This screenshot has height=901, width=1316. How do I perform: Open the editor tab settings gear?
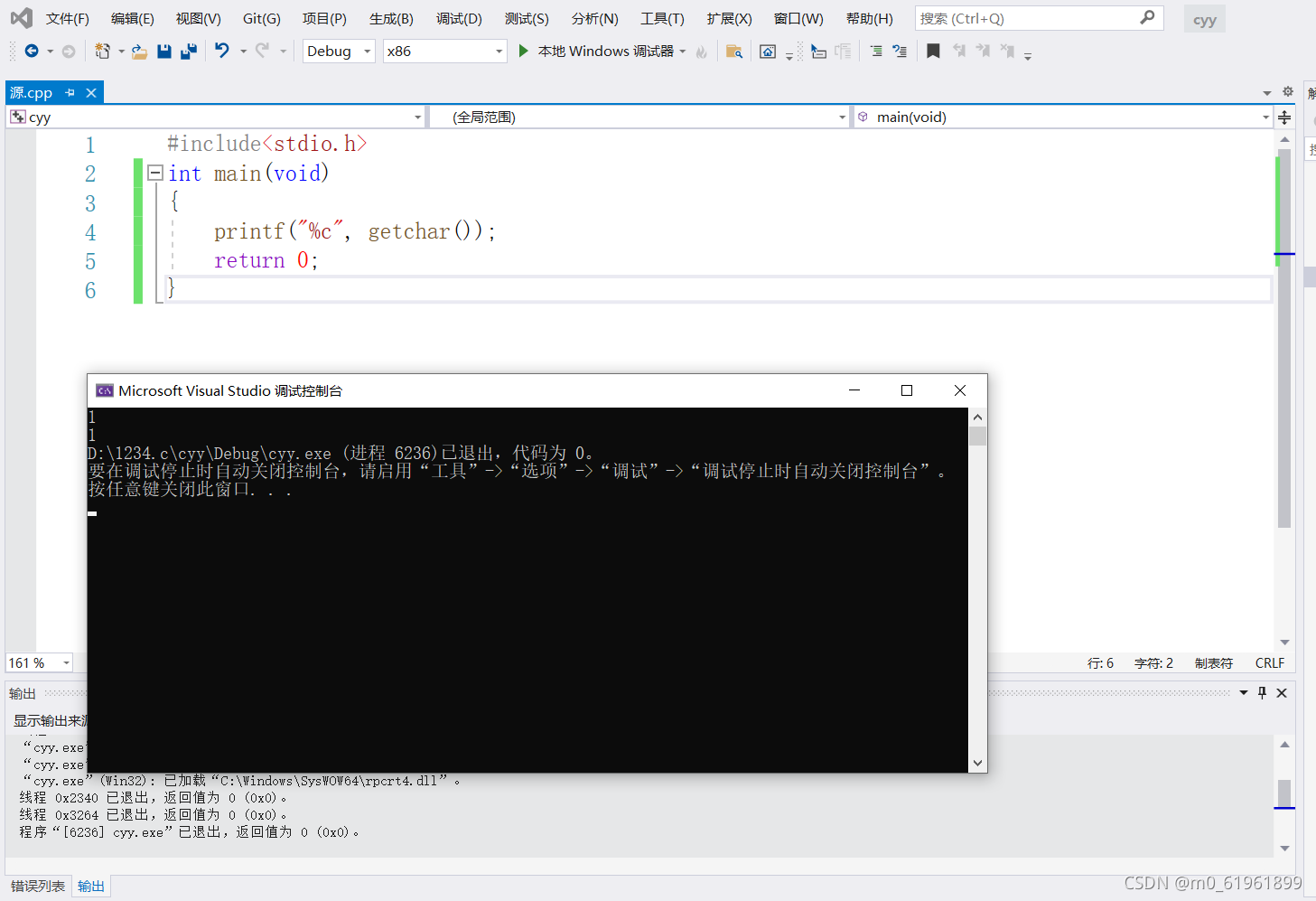click(1288, 91)
